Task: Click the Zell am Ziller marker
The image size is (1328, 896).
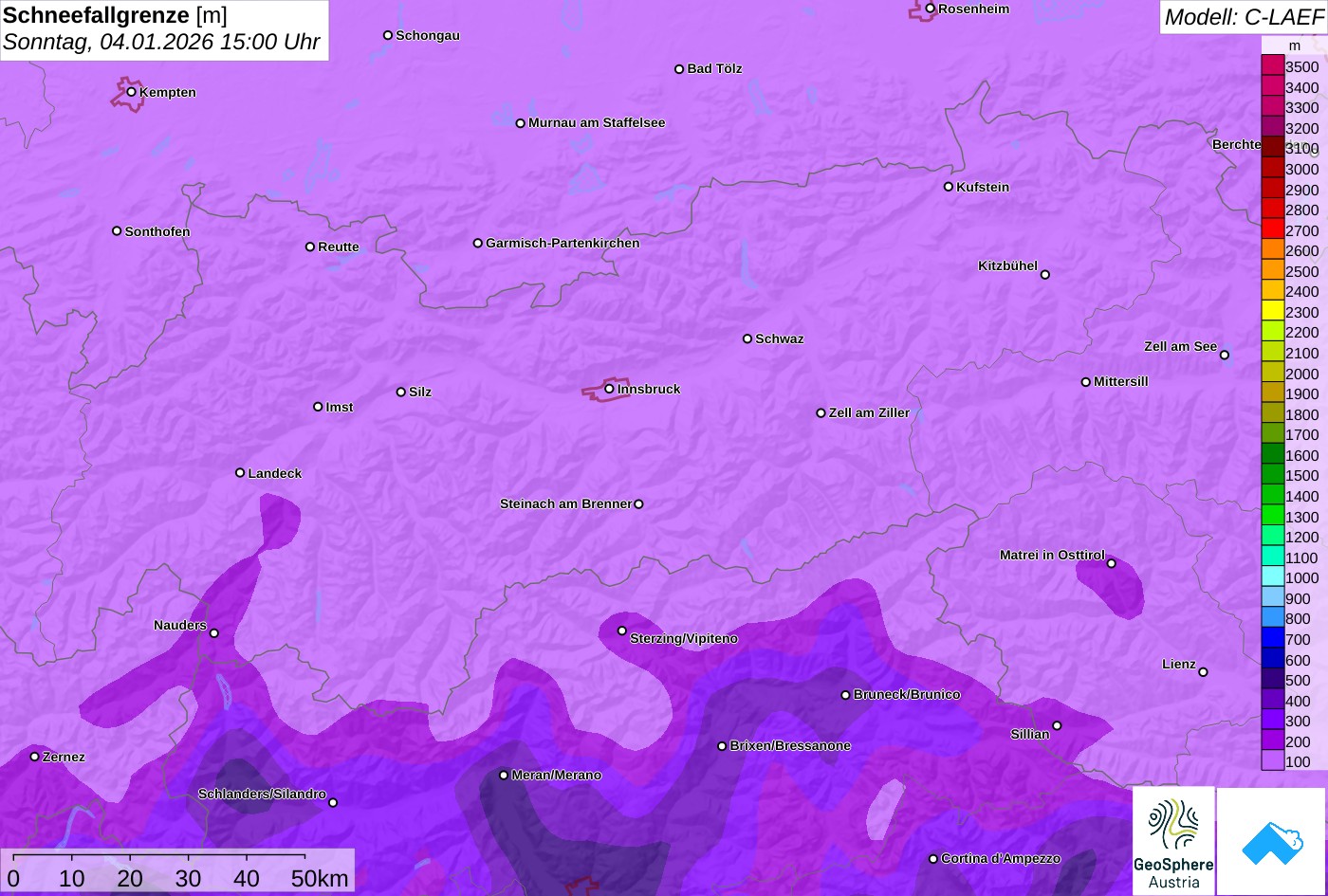Action: tap(821, 413)
